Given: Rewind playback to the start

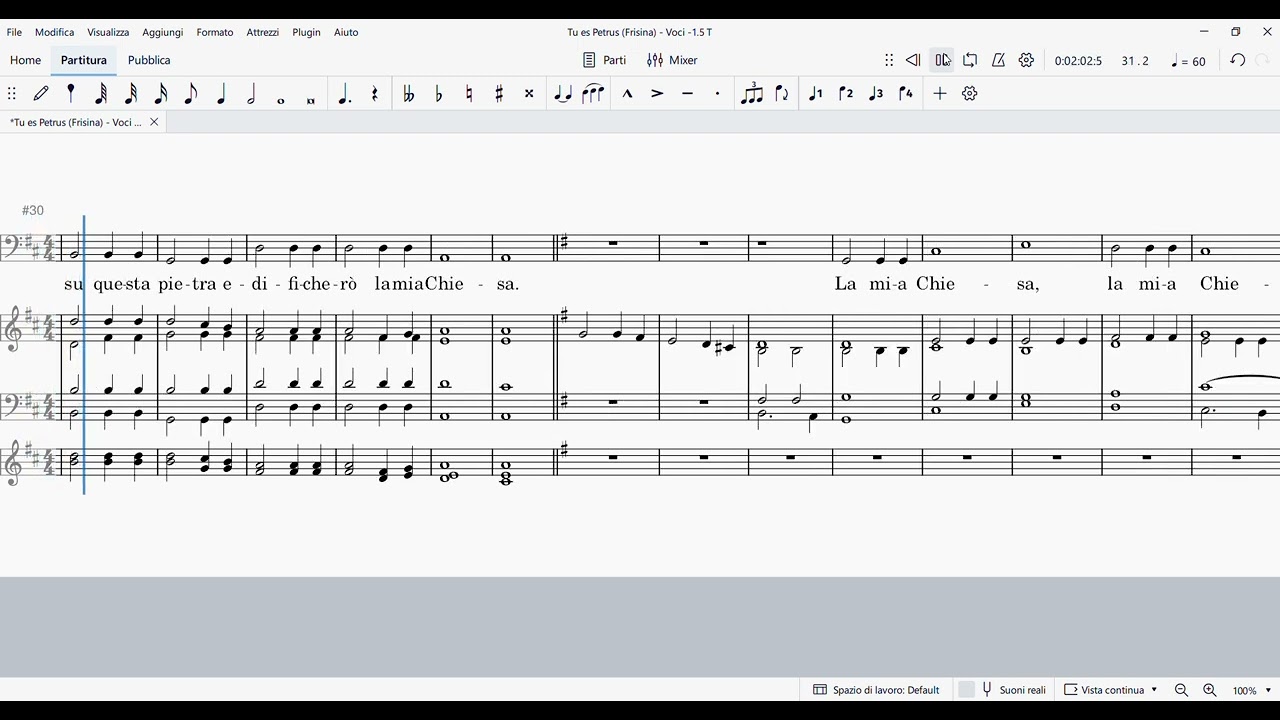Looking at the screenshot, I should coord(913,60).
